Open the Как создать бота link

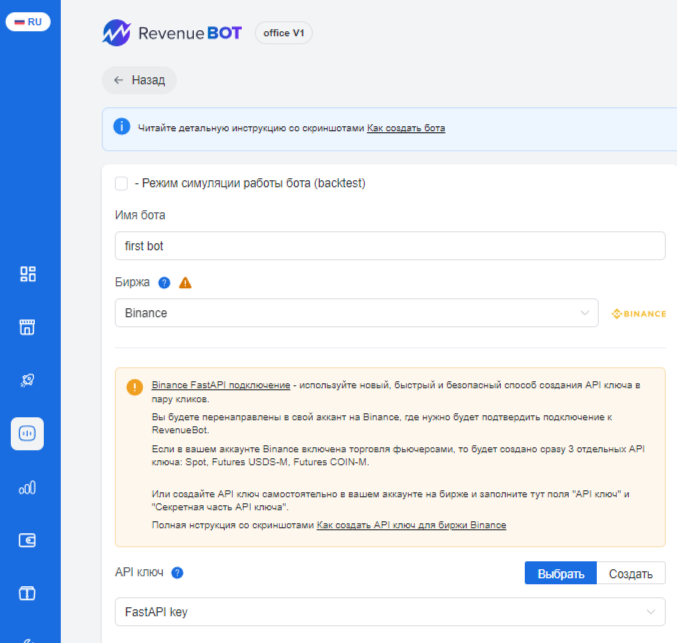pos(405,128)
